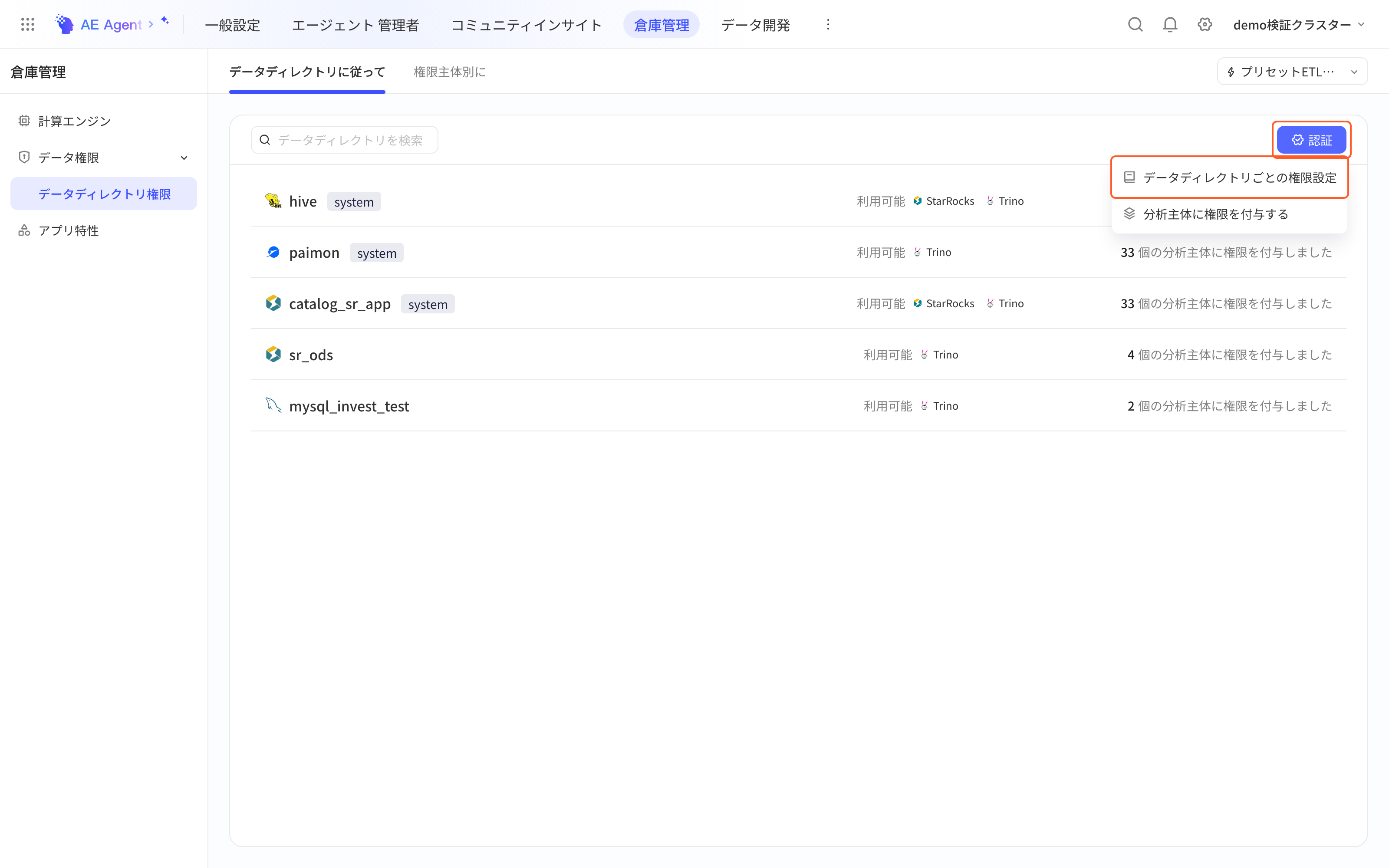Click the hive bee icon
Screen dimensions: 1389x868
click(x=273, y=201)
